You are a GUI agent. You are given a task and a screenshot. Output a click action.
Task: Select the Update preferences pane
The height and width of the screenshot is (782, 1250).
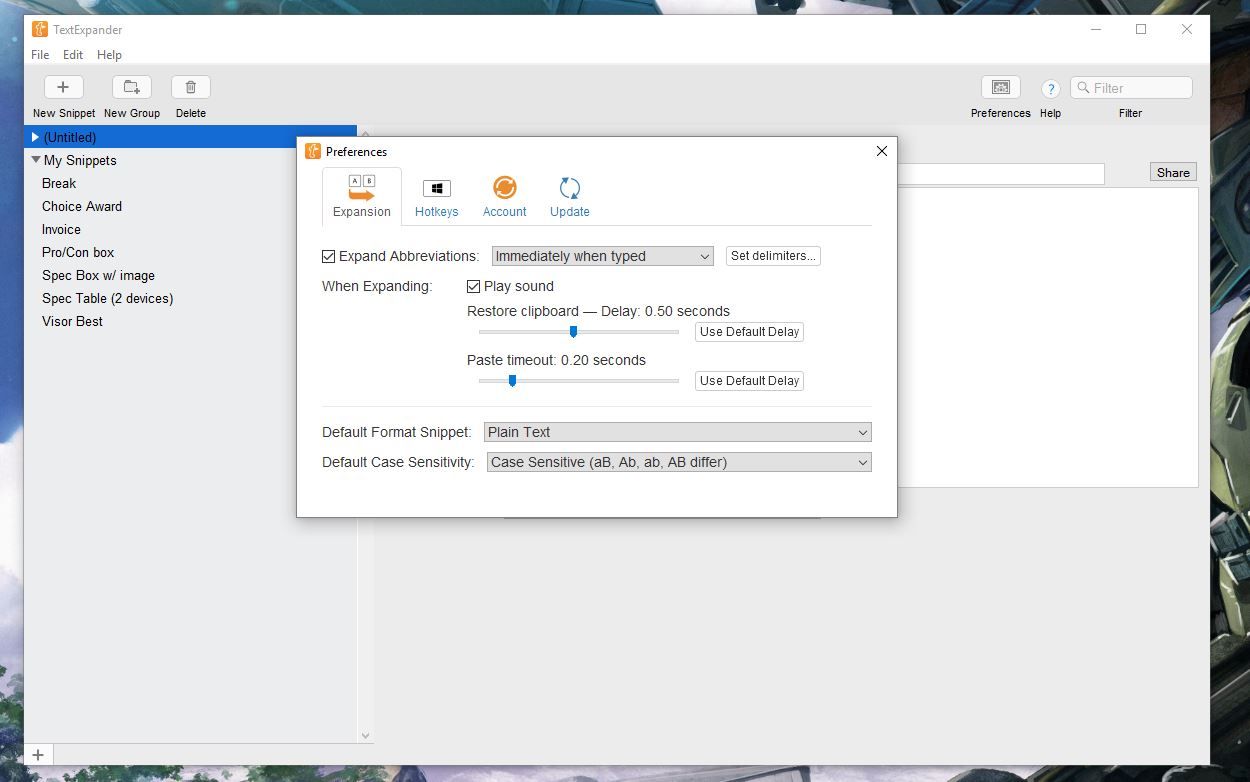point(569,196)
